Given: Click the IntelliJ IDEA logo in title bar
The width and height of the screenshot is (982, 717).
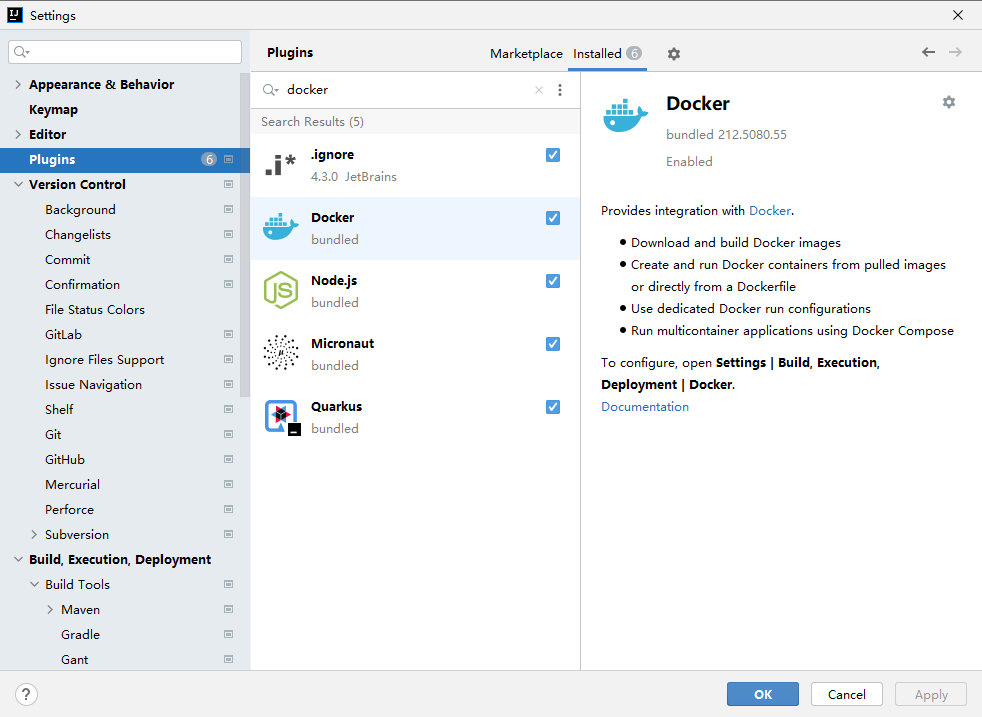Looking at the screenshot, I should [14, 15].
